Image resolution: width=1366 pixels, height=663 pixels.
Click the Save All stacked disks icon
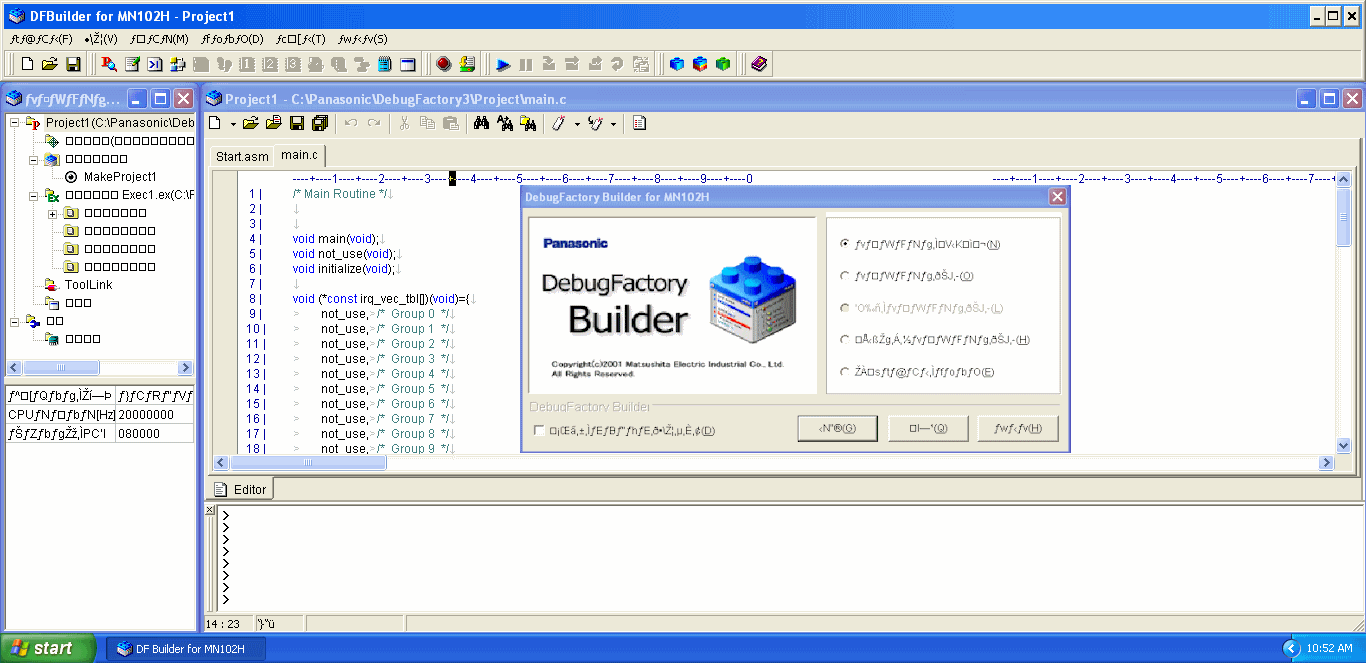click(319, 123)
